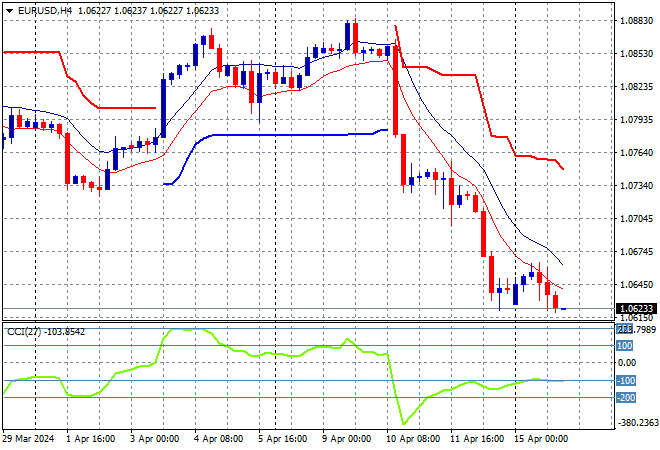Click the CCI 0.00 scale value
Viewport: 660px width, 450px height.
click(x=627, y=363)
